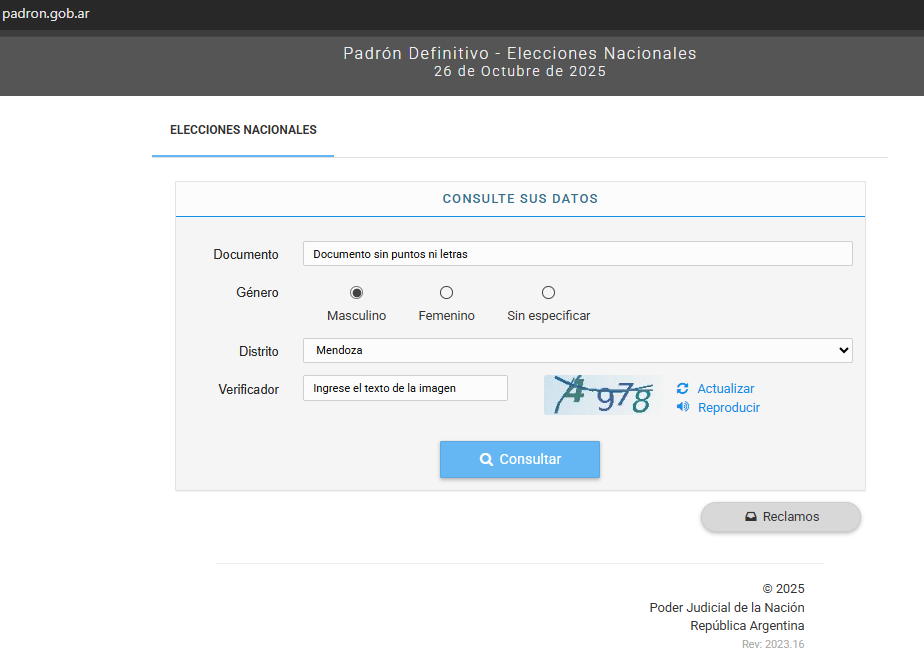Choose the Femenino radio button
The image size is (924, 662).
pyautogui.click(x=446, y=293)
